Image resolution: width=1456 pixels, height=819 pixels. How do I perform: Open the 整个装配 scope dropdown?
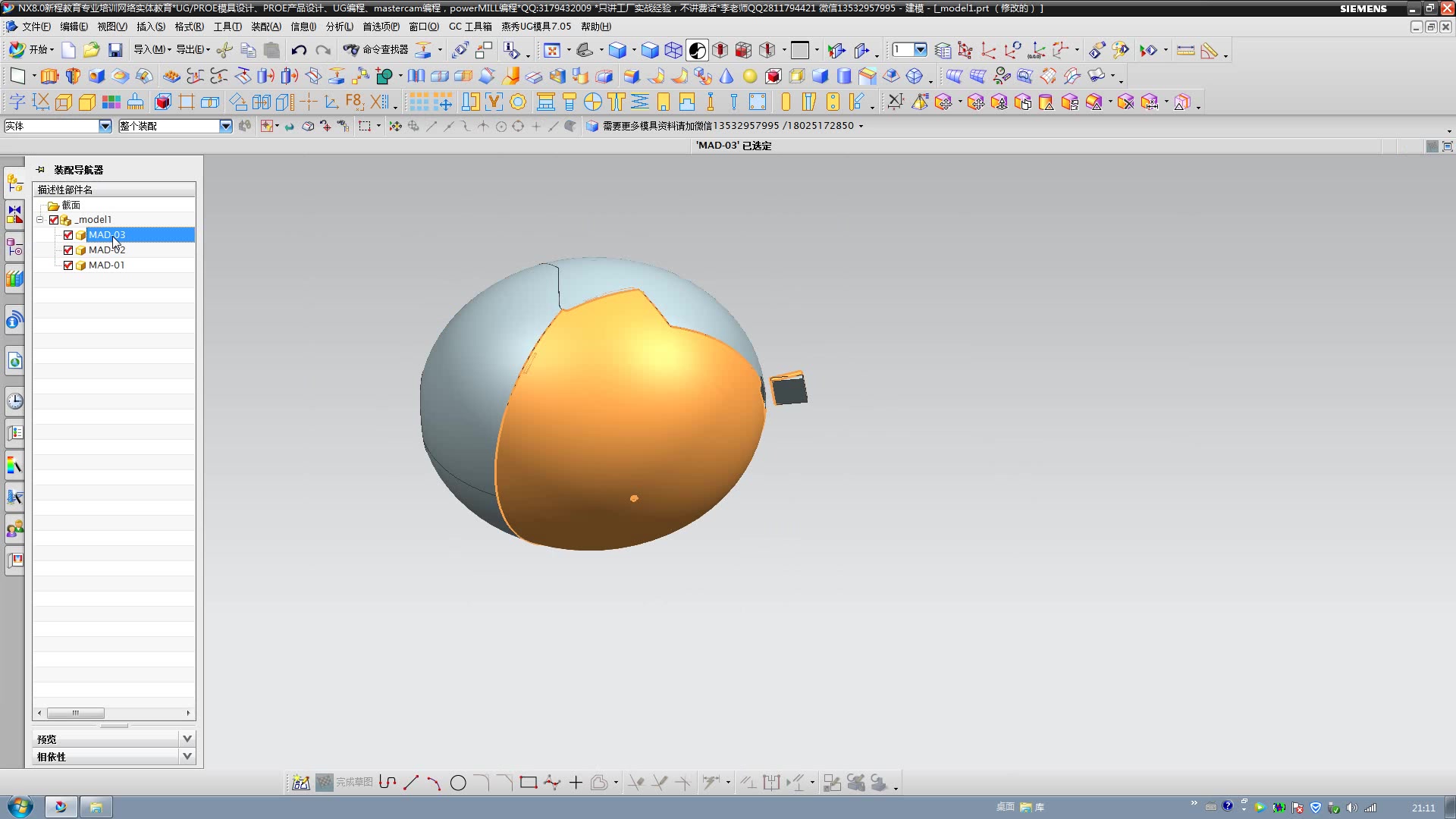point(225,126)
